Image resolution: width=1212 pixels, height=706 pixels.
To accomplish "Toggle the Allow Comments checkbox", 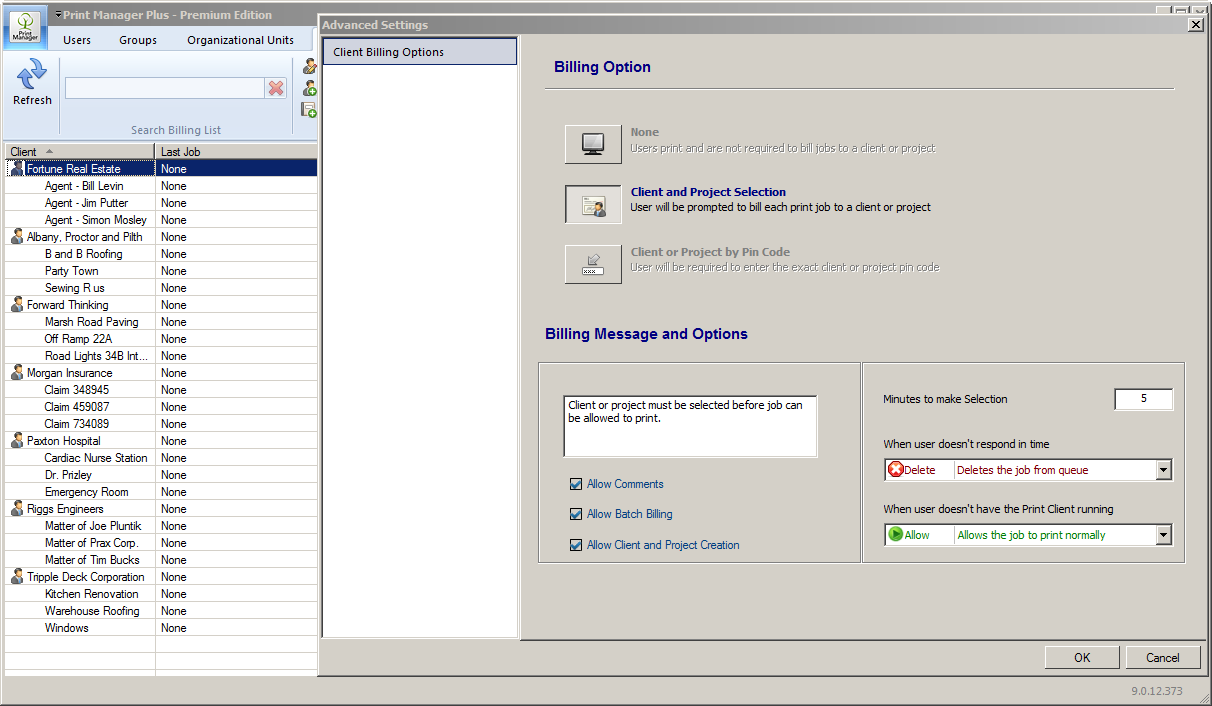I will coord(576,484).
